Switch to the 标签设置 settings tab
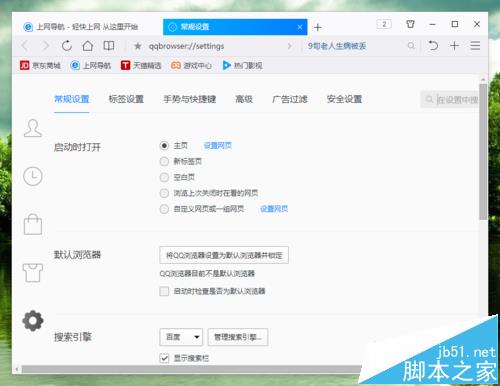Screen dimensions: 500x386 pyautogui.click(x=126, y=99)
